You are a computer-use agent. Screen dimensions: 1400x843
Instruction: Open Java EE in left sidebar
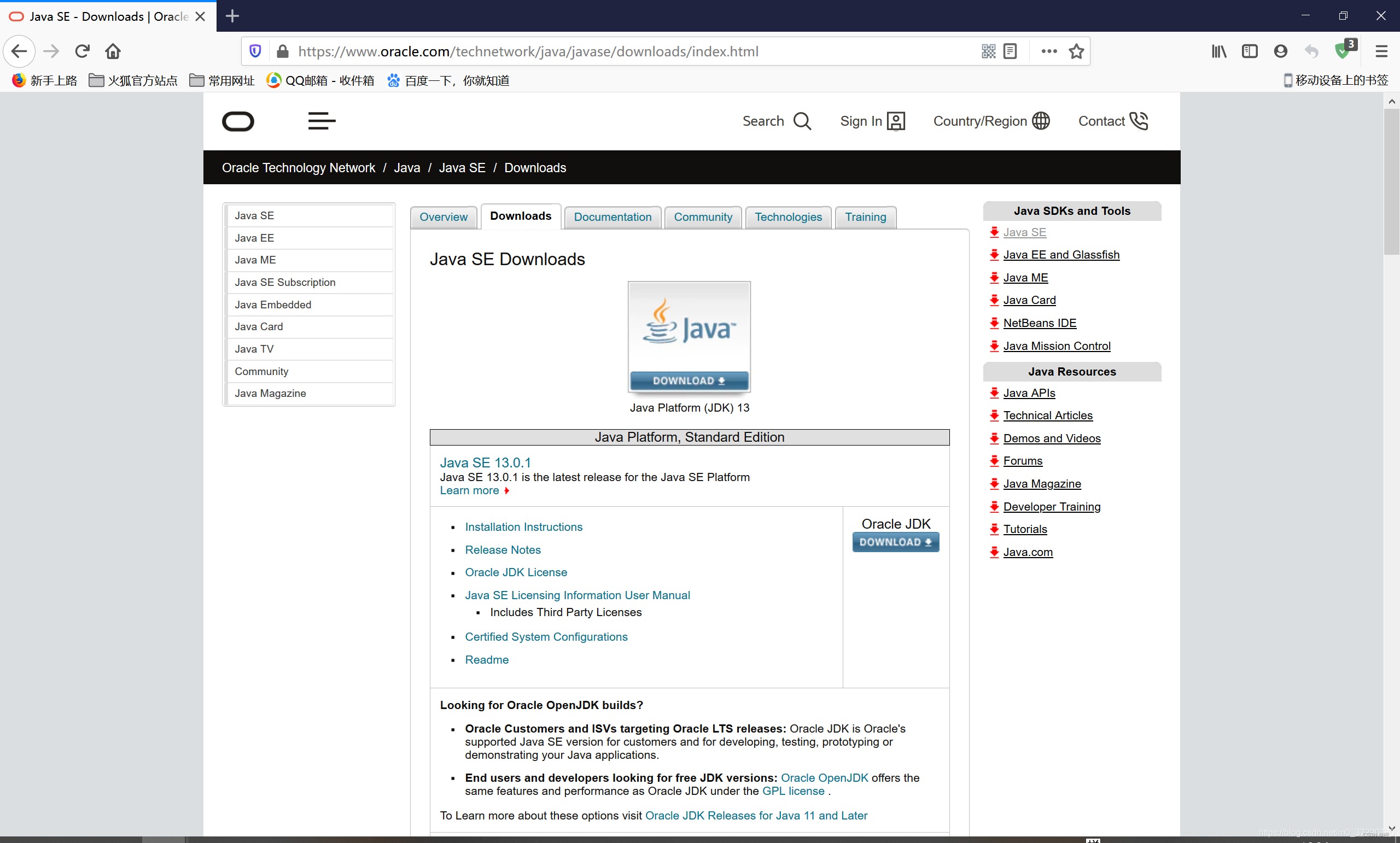coord(309,238)
